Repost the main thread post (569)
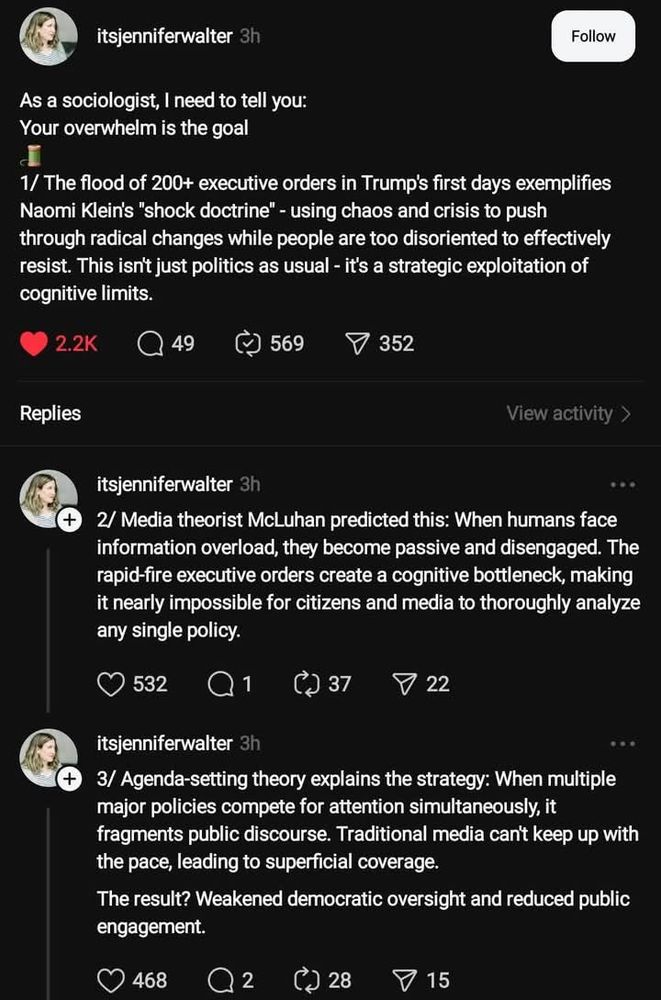 click(247, 344)
